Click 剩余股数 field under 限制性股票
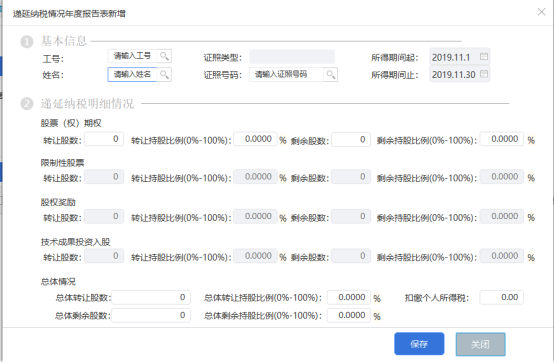Viewport: 554px width, 363px height. 351,177
